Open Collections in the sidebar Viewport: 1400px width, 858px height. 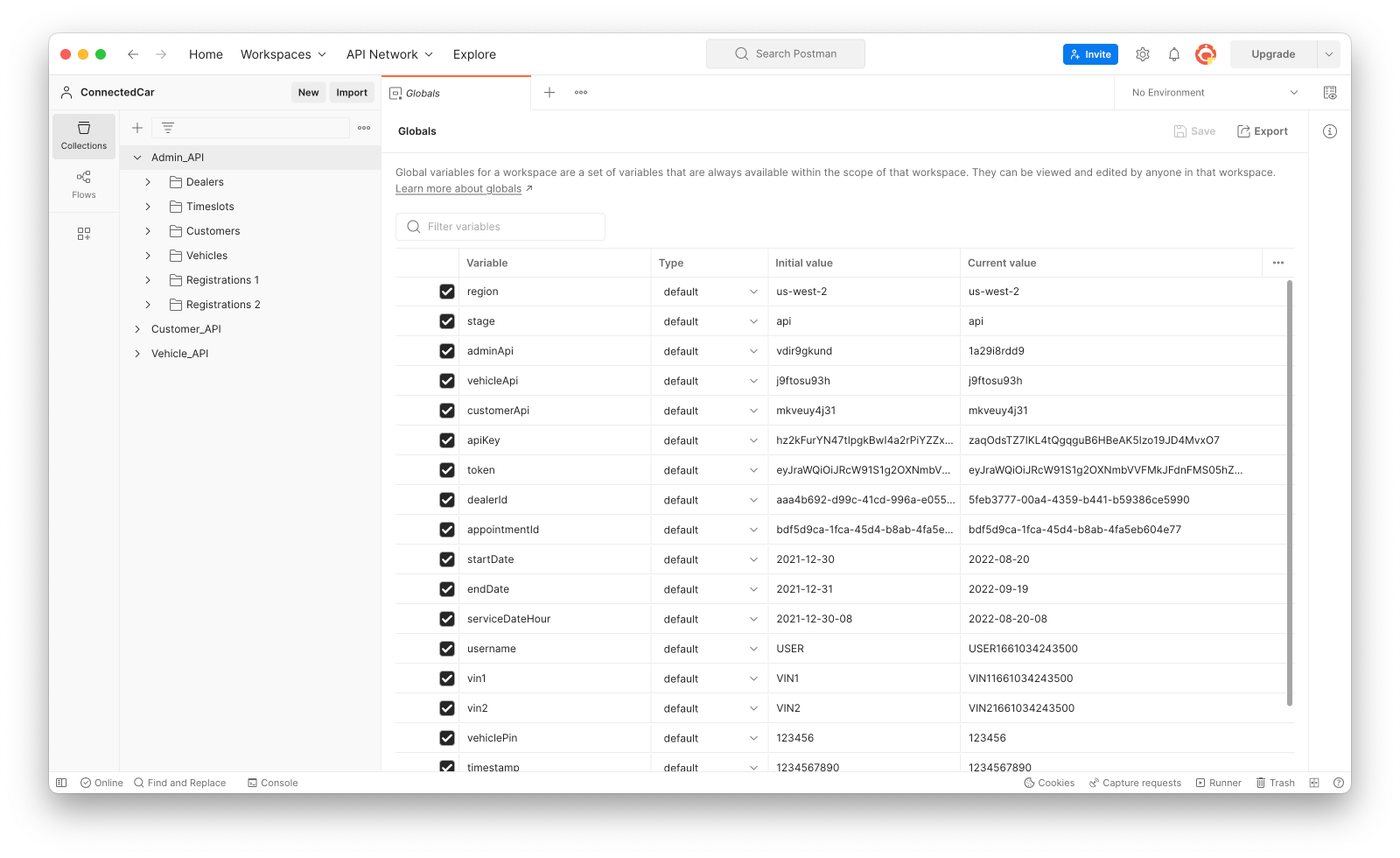tap(84, 136)
